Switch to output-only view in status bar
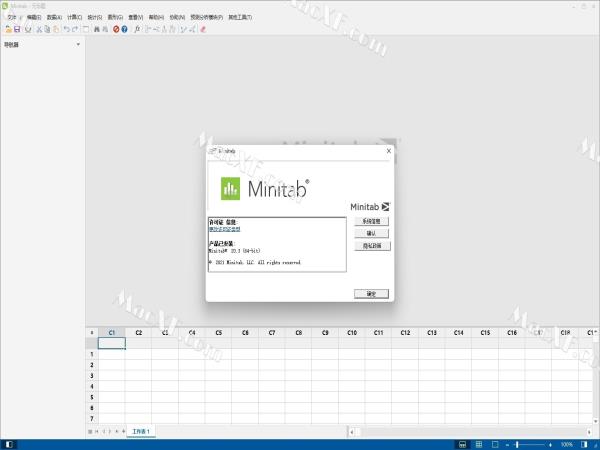The width and height of the screenshot is (600, 450). 495,445
